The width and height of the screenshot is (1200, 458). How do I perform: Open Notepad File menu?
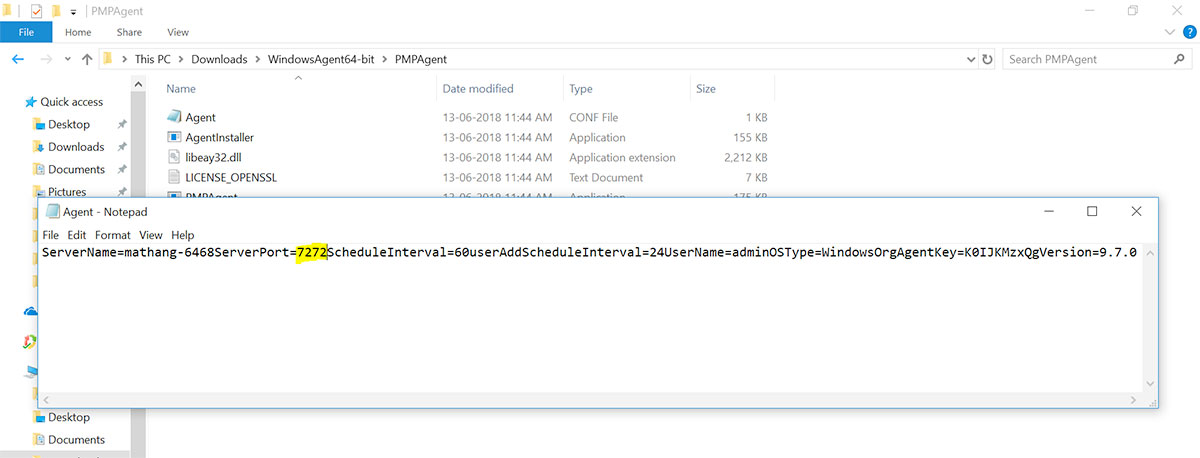coord(51,235)
